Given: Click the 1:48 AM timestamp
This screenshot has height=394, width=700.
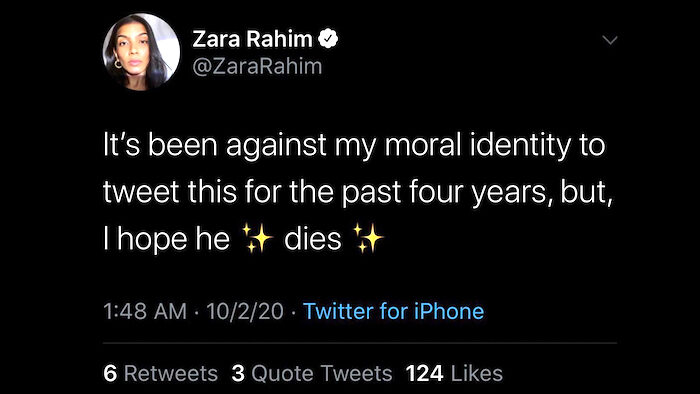Looking at the screenshot, I should (x=145, y=311).
